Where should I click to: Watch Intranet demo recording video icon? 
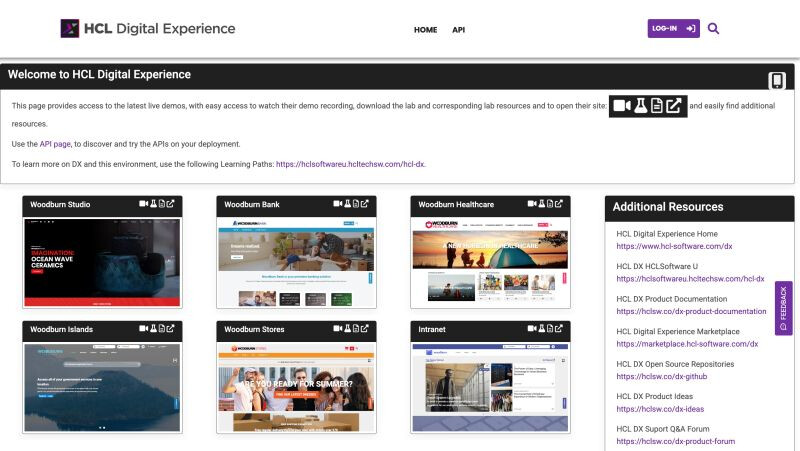(532, 329)
